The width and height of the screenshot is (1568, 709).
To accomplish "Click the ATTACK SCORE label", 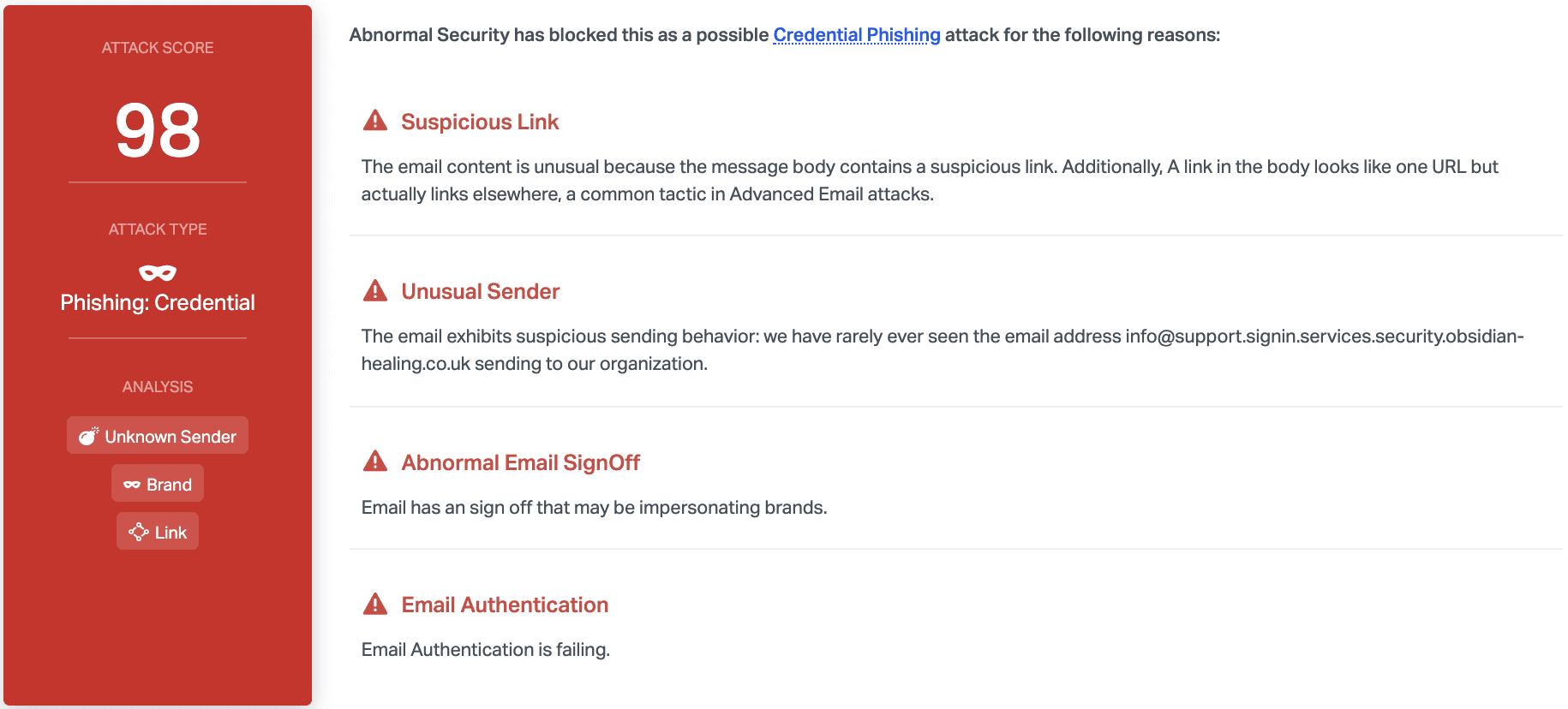I will [x=158, y=48].
